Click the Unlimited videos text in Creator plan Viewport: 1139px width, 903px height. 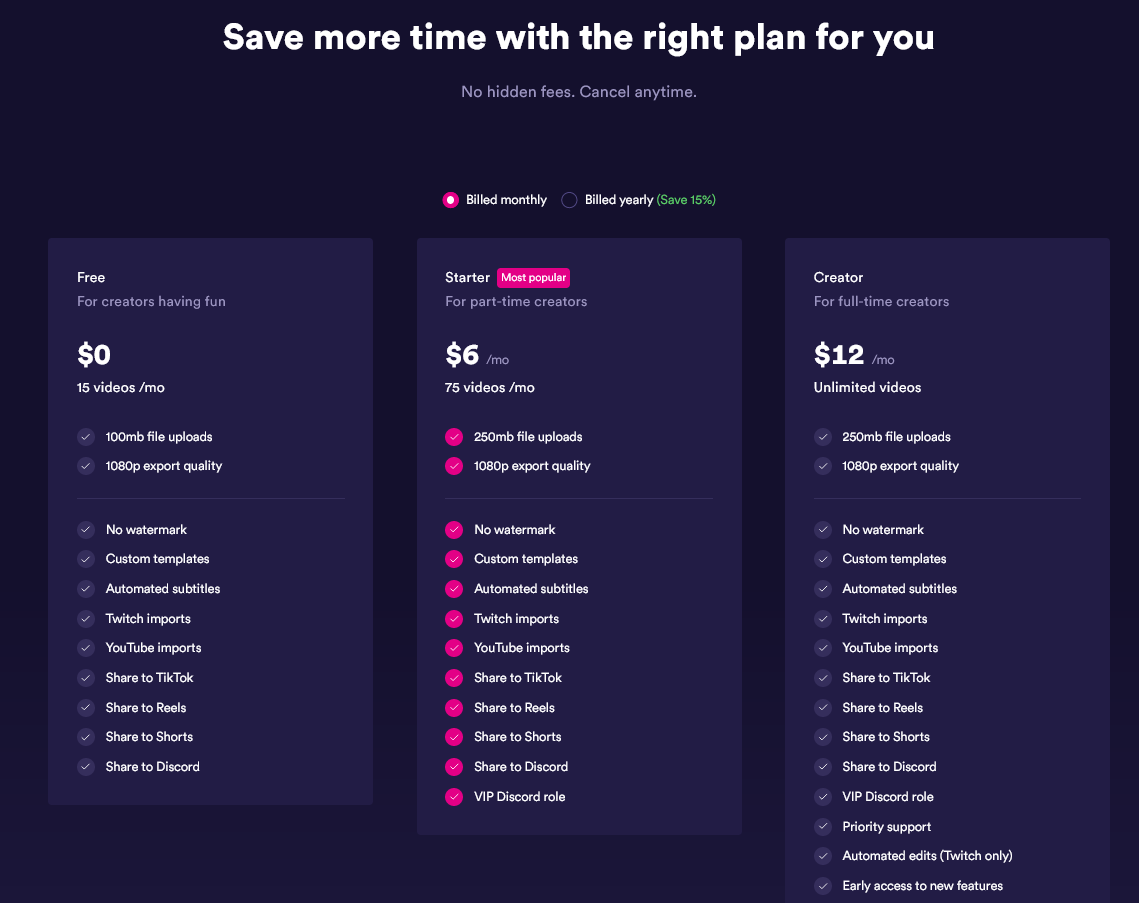pos(867,387)
